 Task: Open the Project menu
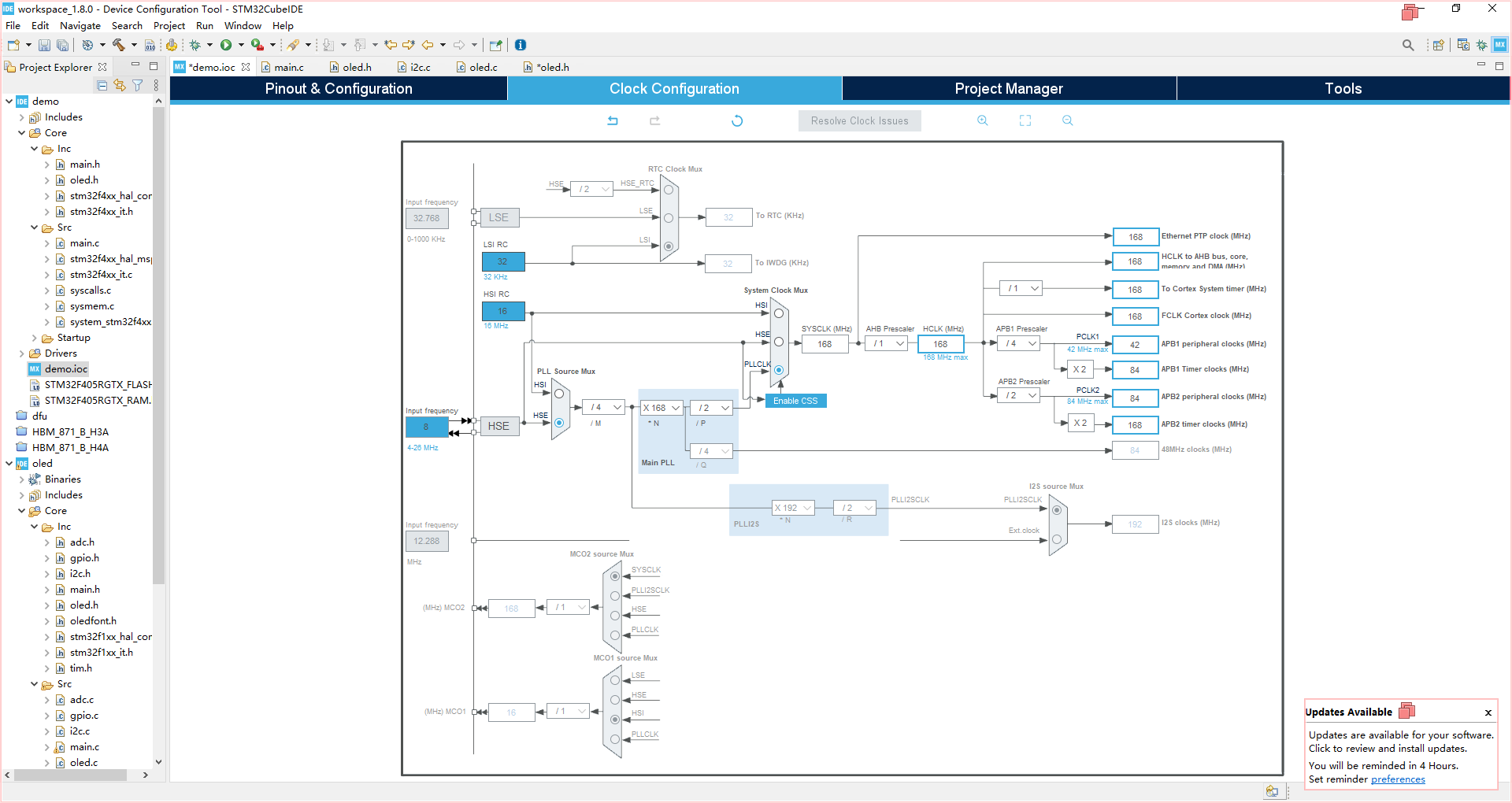click(169, 26)
